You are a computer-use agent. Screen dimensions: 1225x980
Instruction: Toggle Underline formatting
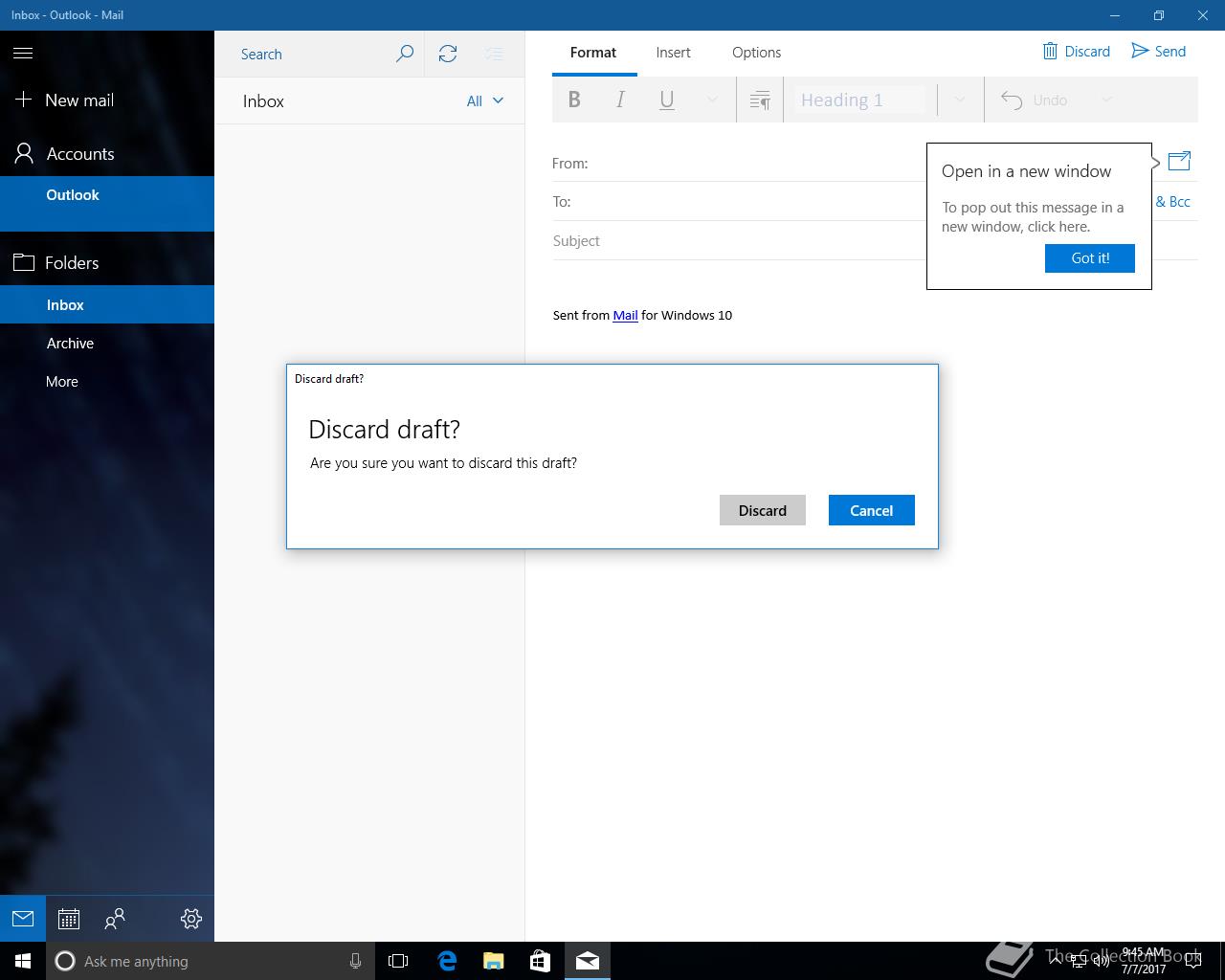(667, 100)
